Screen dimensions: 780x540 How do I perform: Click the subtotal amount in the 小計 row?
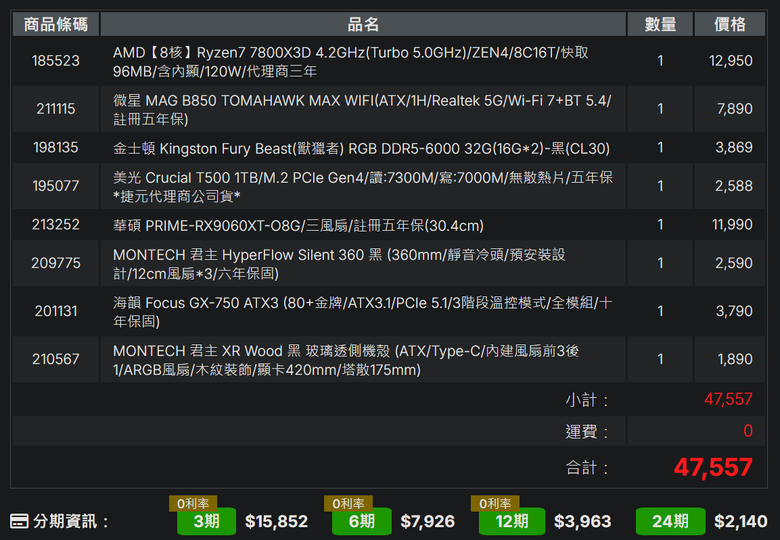point(728,399)
